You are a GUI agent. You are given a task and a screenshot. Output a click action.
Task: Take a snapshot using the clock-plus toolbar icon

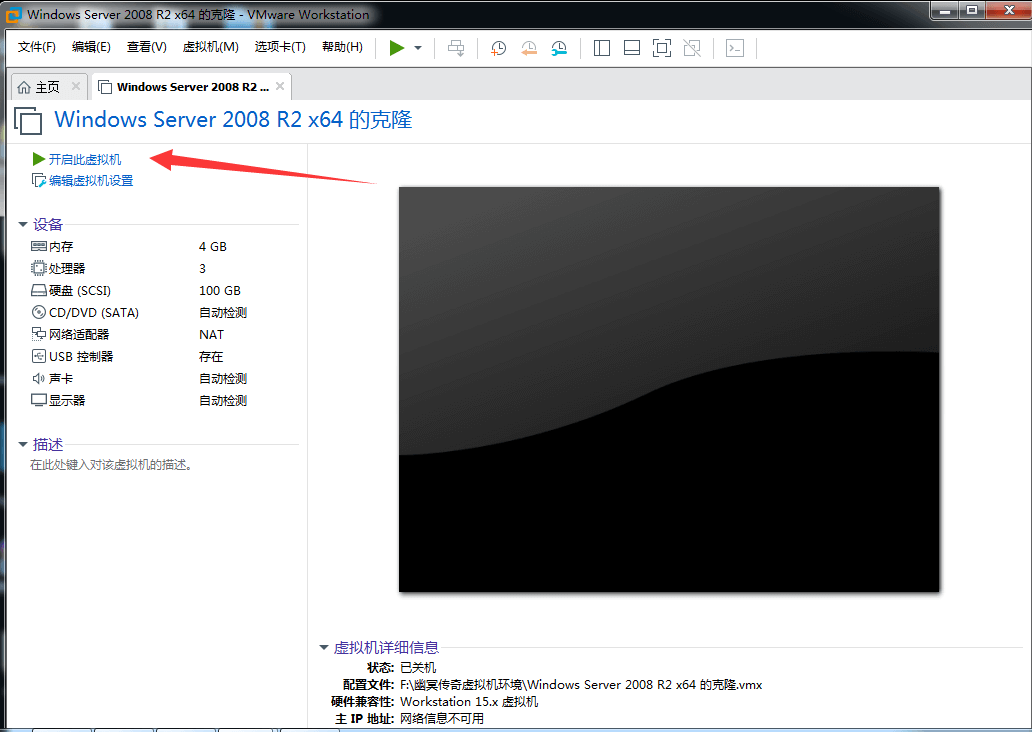(x=498, y=48)
